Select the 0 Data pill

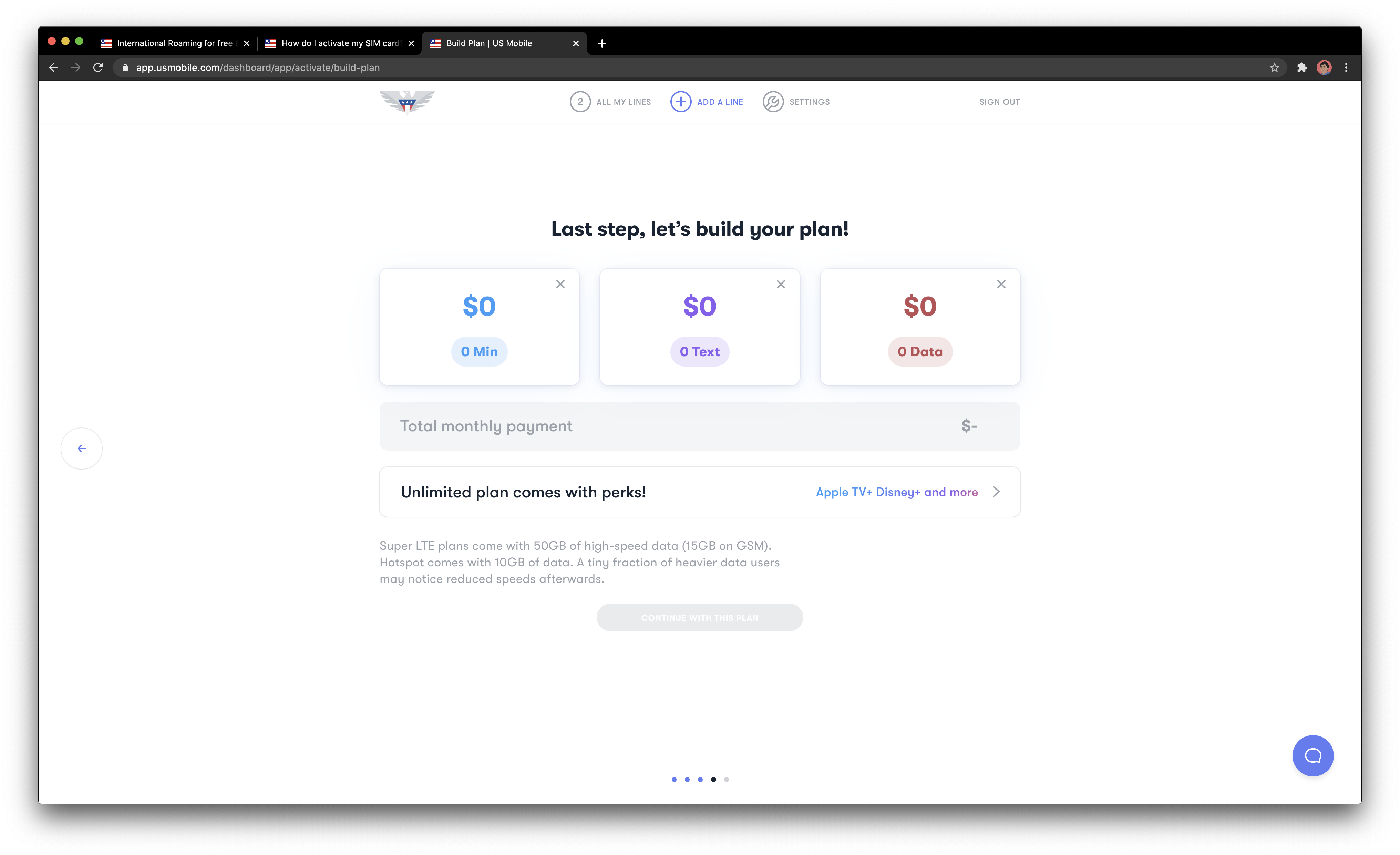pyautogui.click(x=920, y=352)
